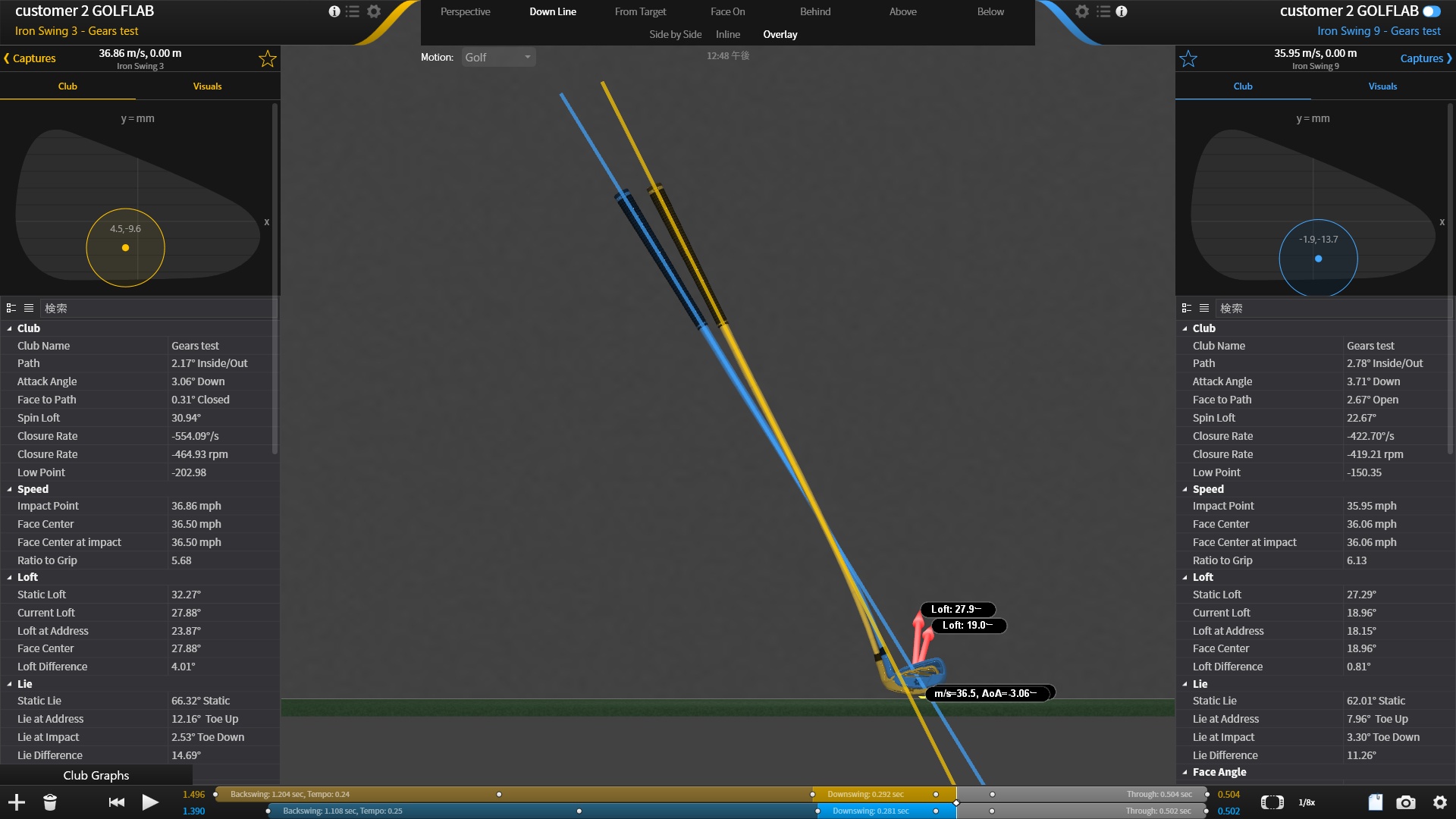Image resolution: width=1456 pixels, height=819 pixels.
Task: Click the trash delete icon
Action: (50, 802)
